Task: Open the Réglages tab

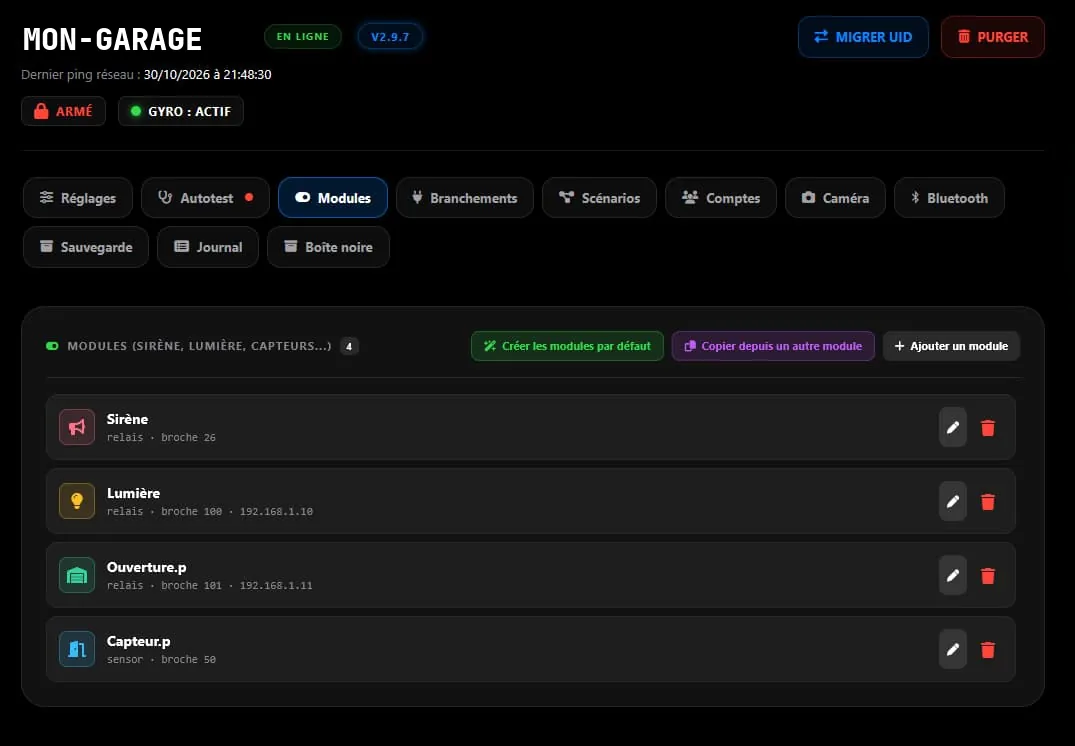Action: click(x=77, y=198)
